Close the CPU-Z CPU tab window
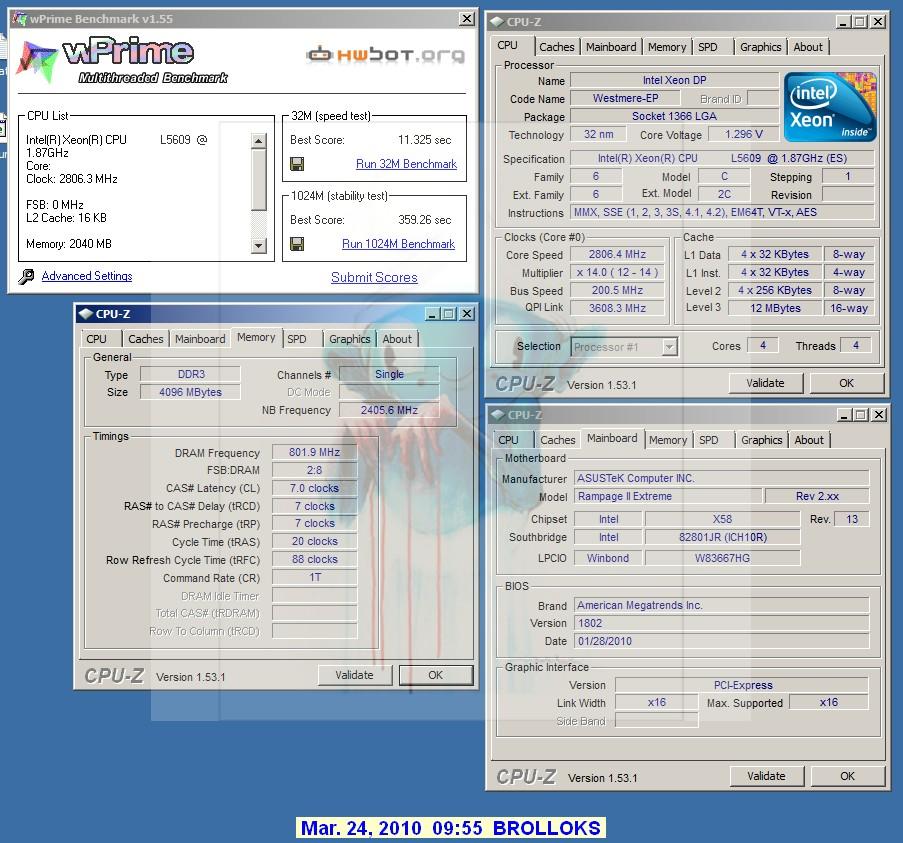The height and width of the screenshot is (843, 903). point(878,22)
